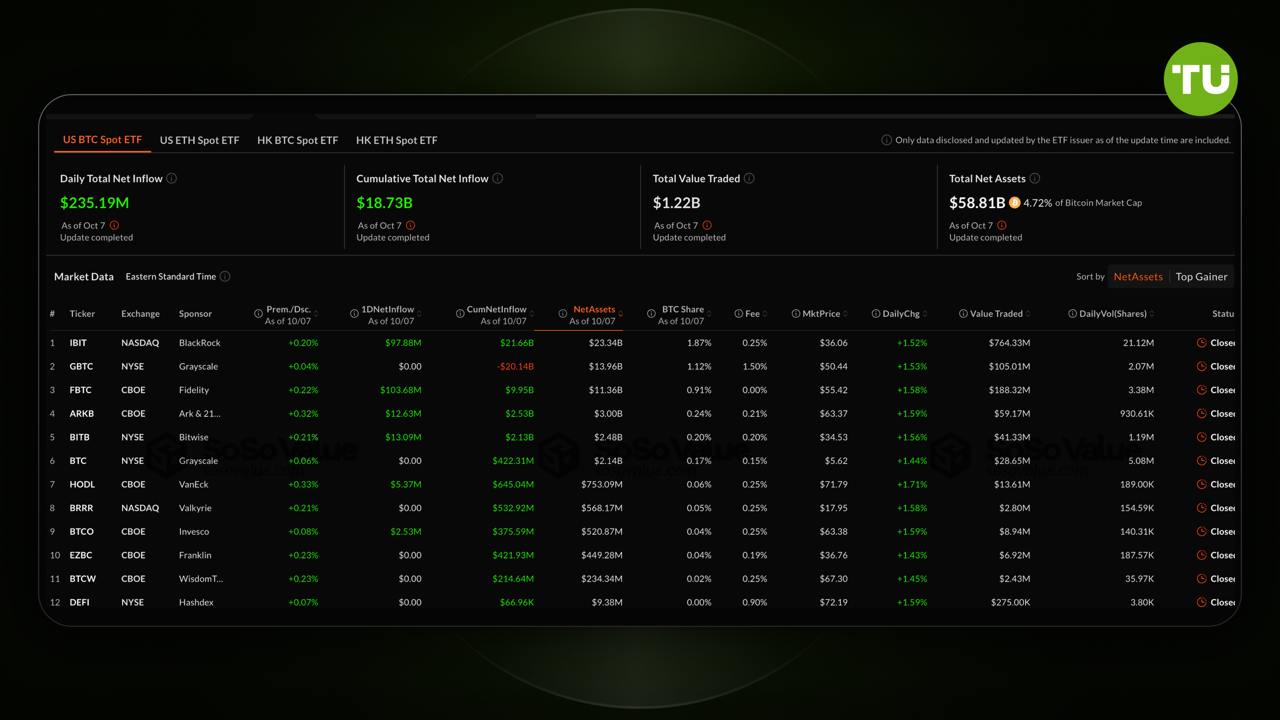Image resolution: width=1280 pixels, height=720 pixels.
Task: Click Hashdex sponsor cell
Action: click(x=196, y=602)
